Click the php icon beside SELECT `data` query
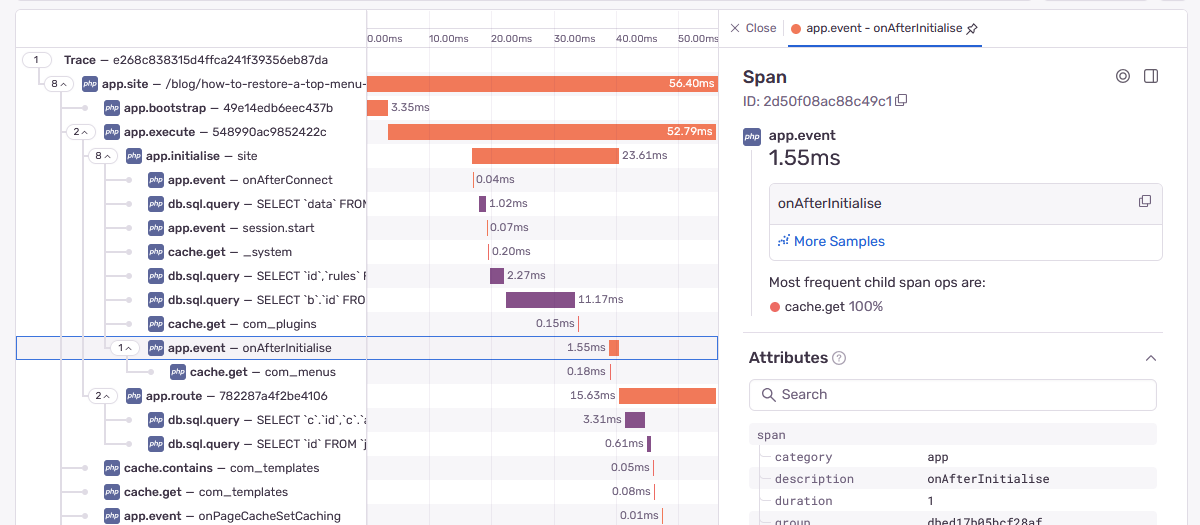 (156, 204)
